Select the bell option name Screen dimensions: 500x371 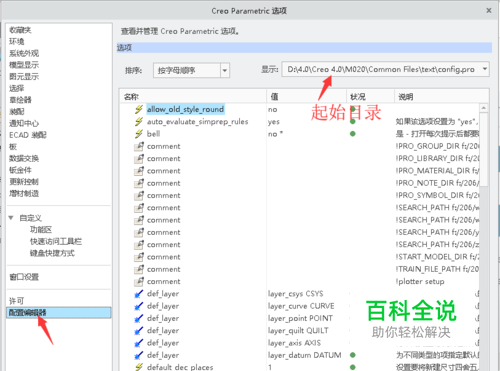(153, 134)
